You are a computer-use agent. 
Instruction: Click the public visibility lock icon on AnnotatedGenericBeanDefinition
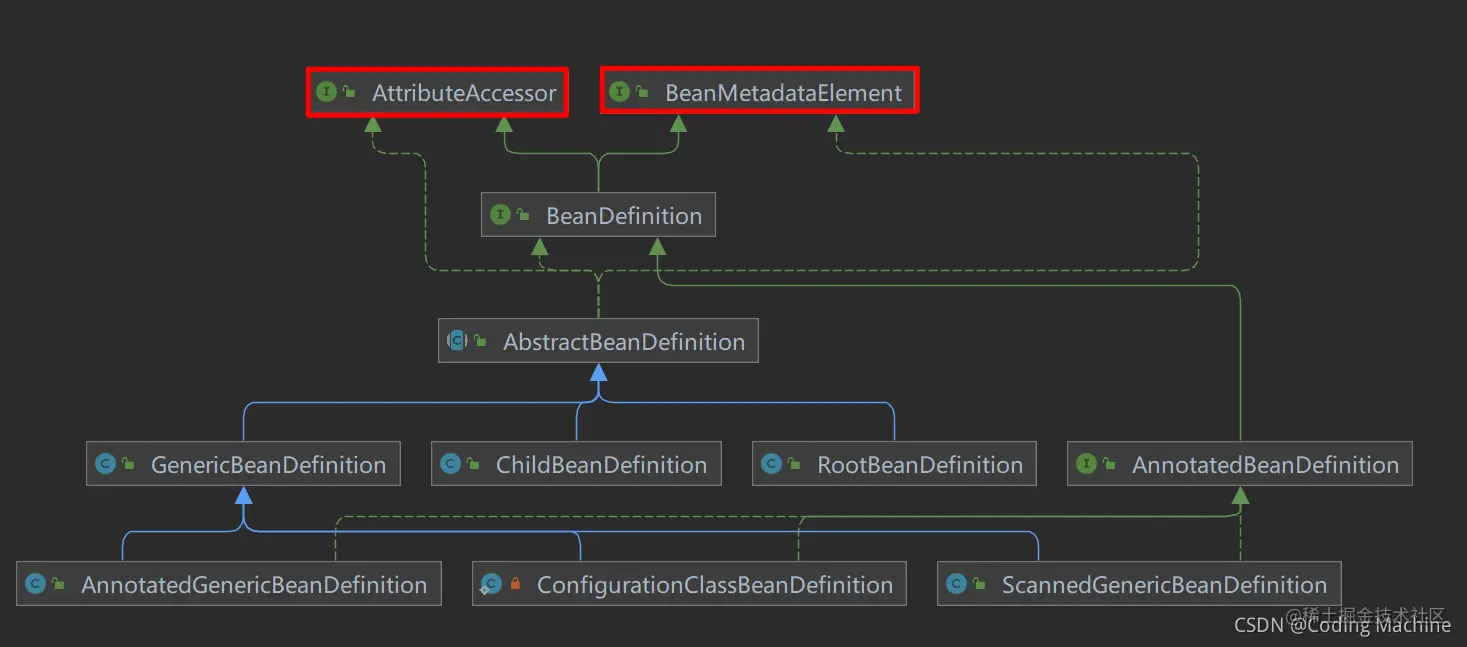point(58,584)
